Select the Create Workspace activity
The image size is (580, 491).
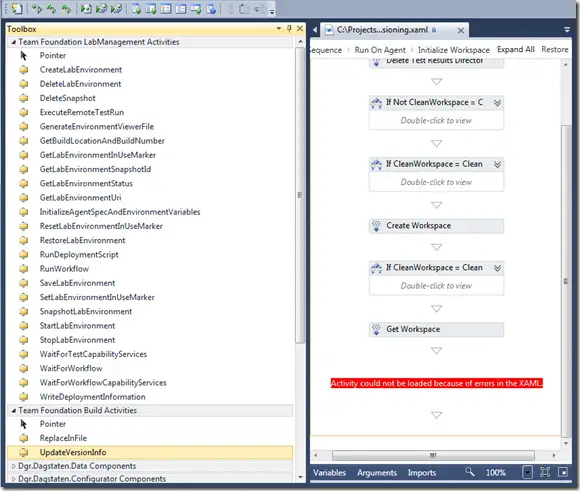click(x=436, y=226)
